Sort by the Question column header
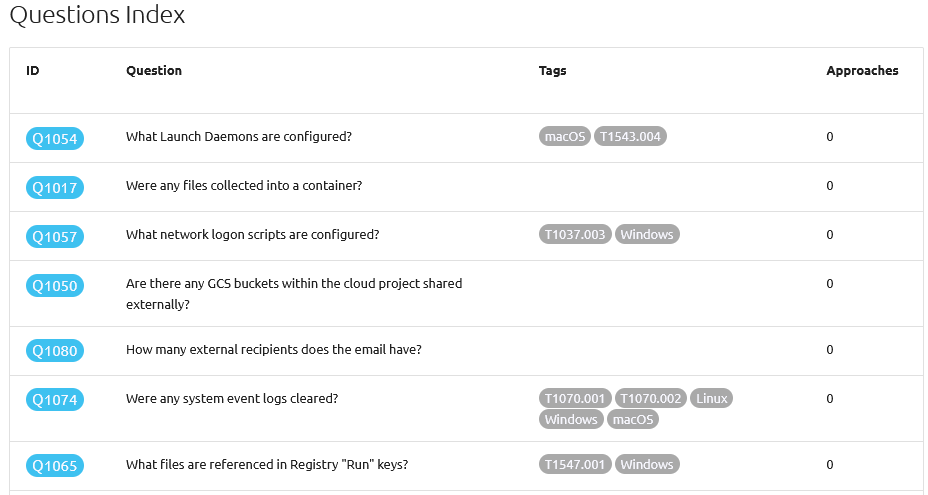The height and width of the screenshot is (495, 928). click(x=154, y=71)
